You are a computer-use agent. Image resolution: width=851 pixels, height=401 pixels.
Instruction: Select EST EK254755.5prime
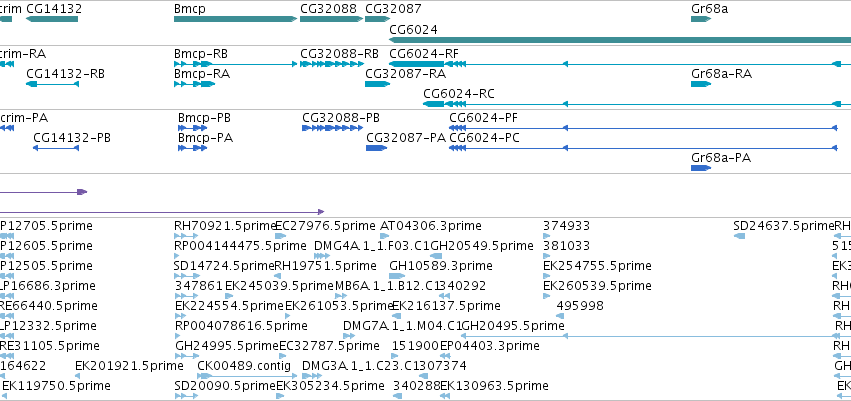pos(547,276)
